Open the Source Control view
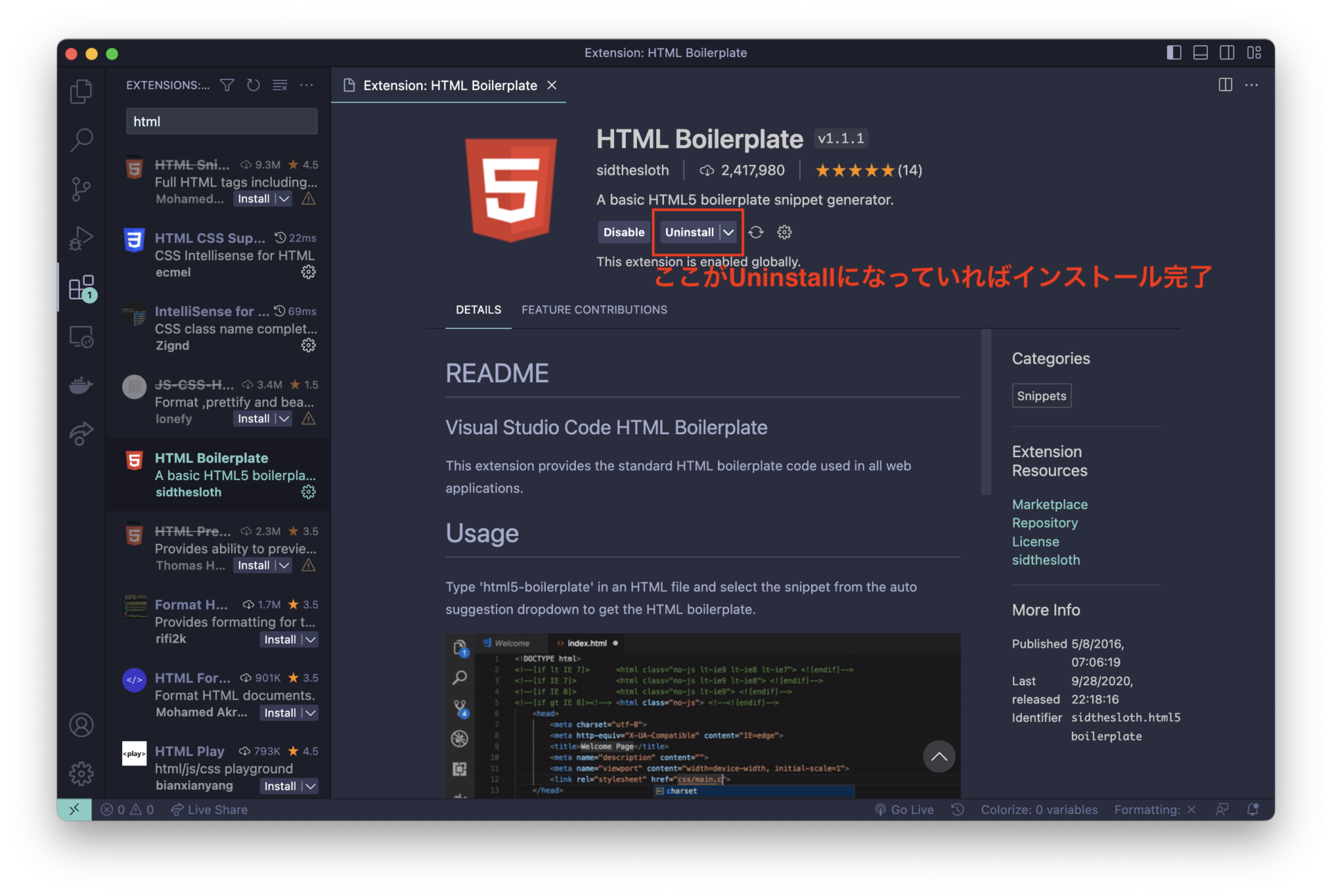 click(81, 189)
